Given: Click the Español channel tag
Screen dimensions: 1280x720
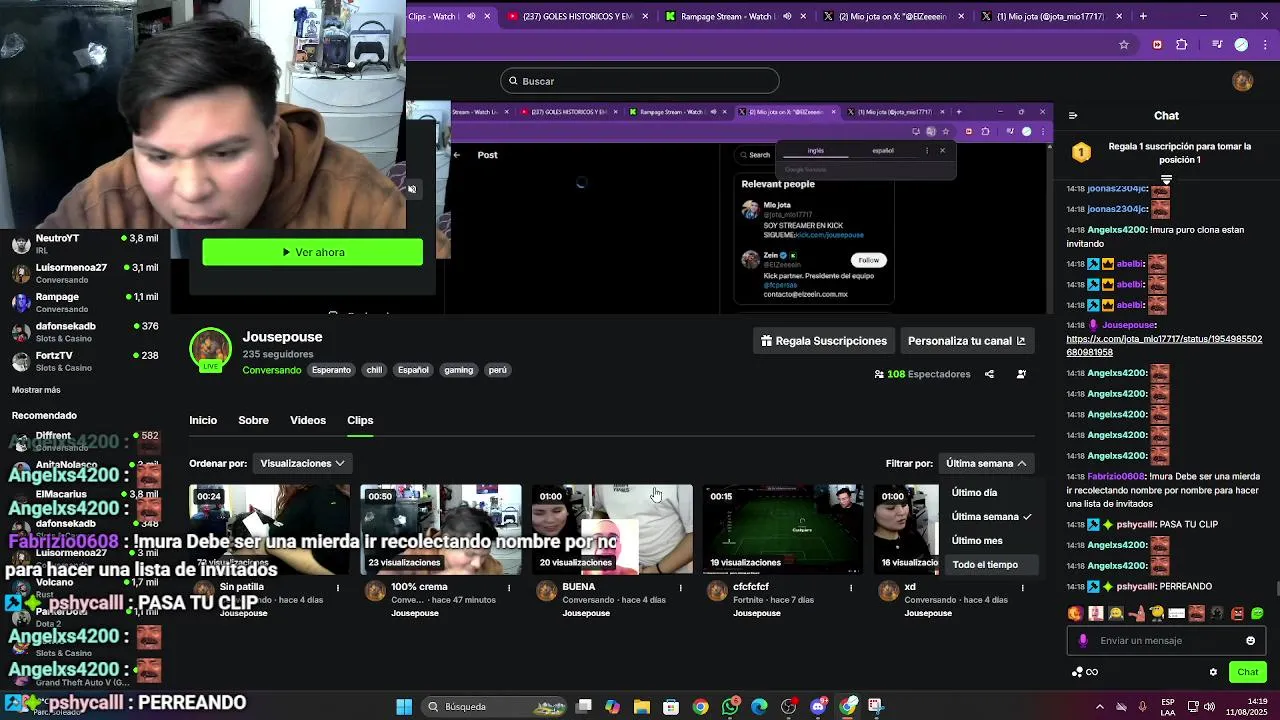Looking at the screenshot, I should tap(413, 370).
